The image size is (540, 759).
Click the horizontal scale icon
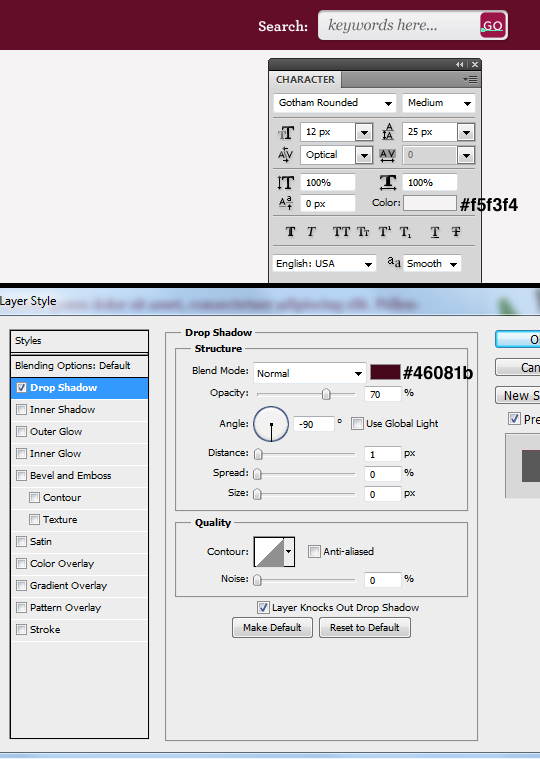(x=388, y=182)
